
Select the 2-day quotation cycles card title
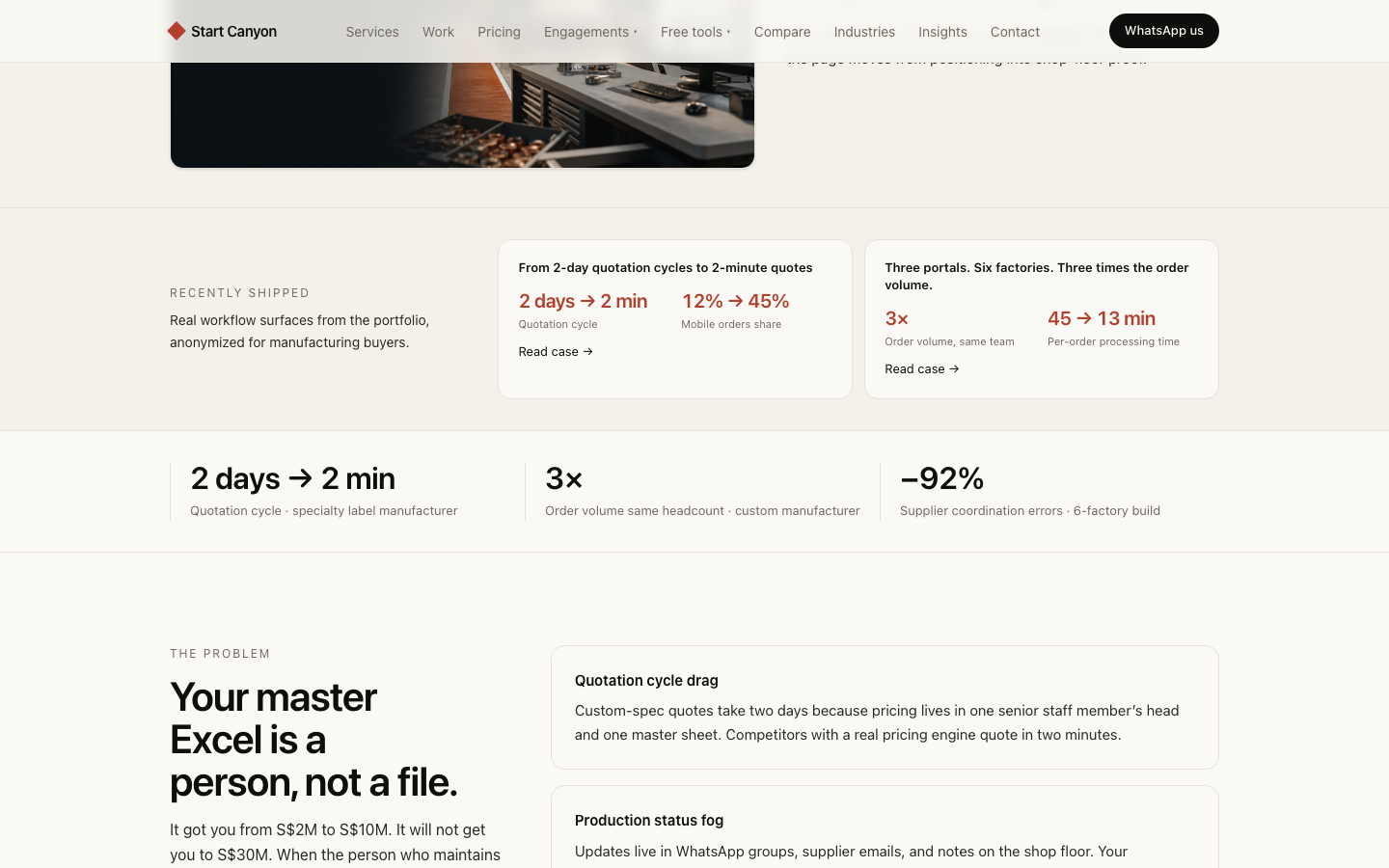click(x=666, y=267)
